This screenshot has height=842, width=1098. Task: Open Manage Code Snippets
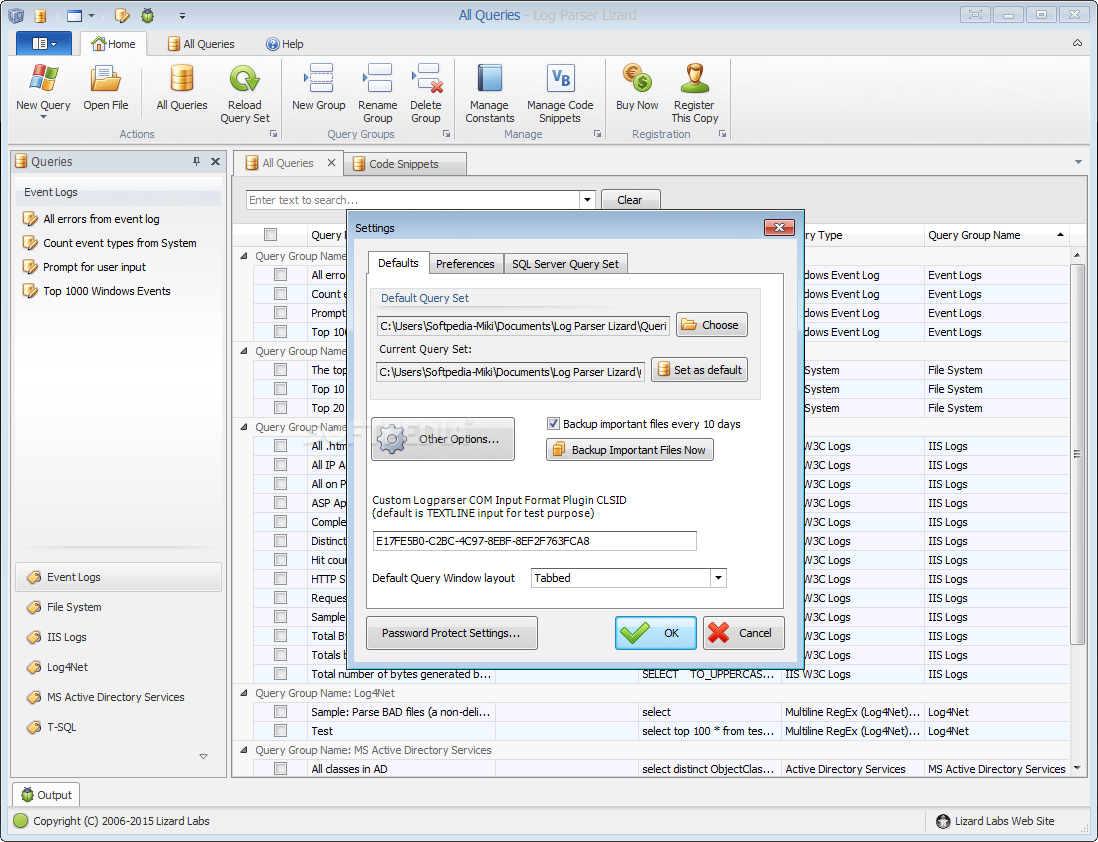click(x=560, y=94)
